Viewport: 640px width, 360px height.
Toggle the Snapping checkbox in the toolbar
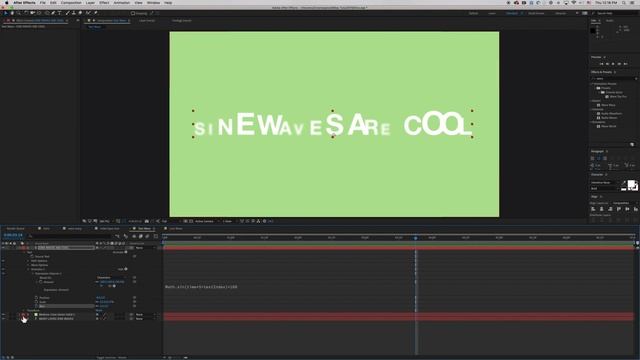click(133, 13)
